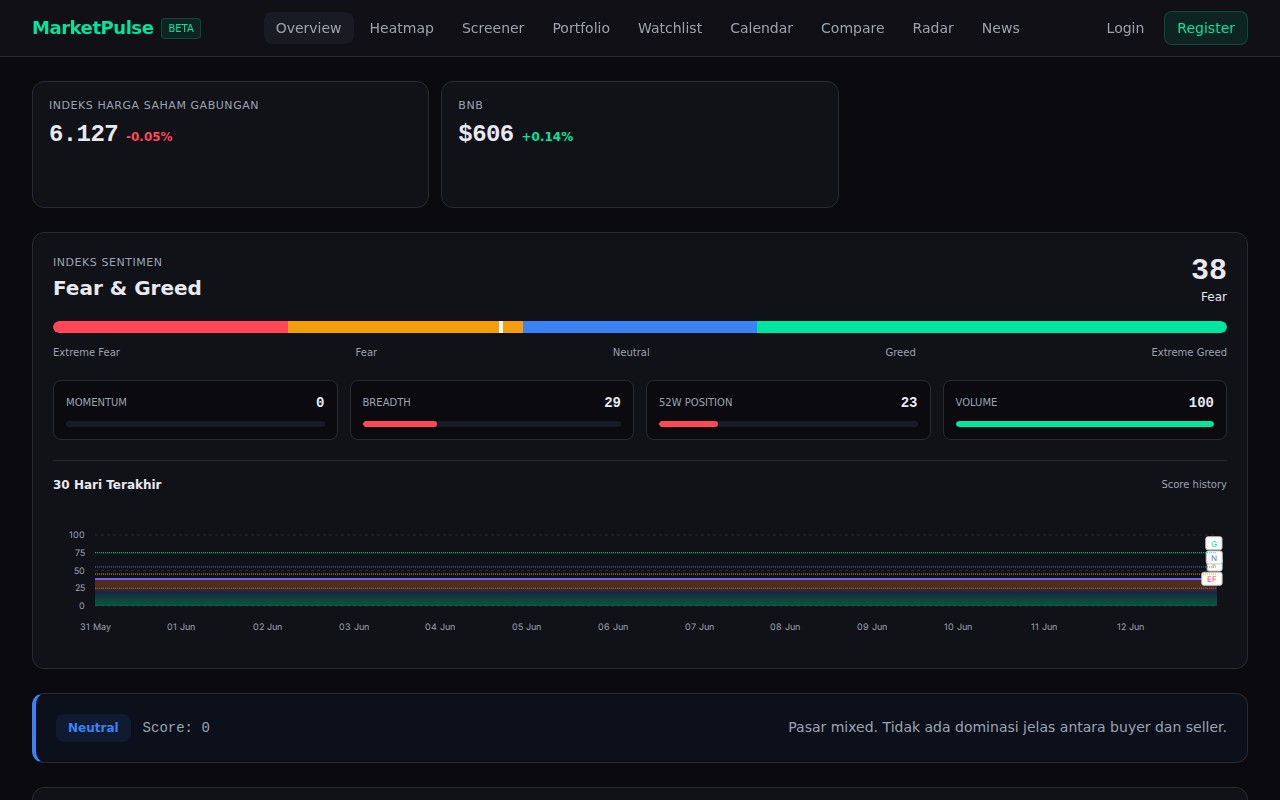Click the Neutral badge in the summary banner
The height and width of the screenshot is (800, 1280).
pyautogui.click(x=93, y=728)
